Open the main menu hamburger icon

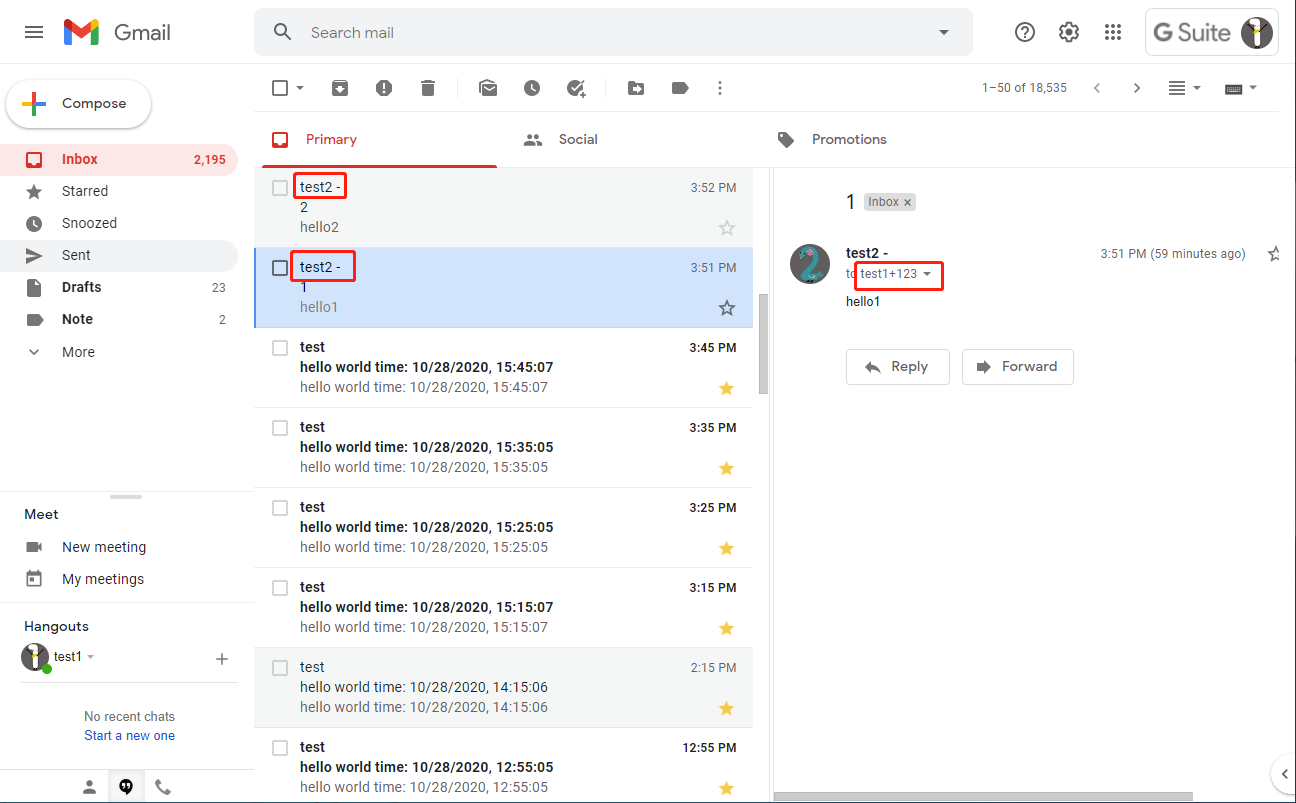coord(34,32)
